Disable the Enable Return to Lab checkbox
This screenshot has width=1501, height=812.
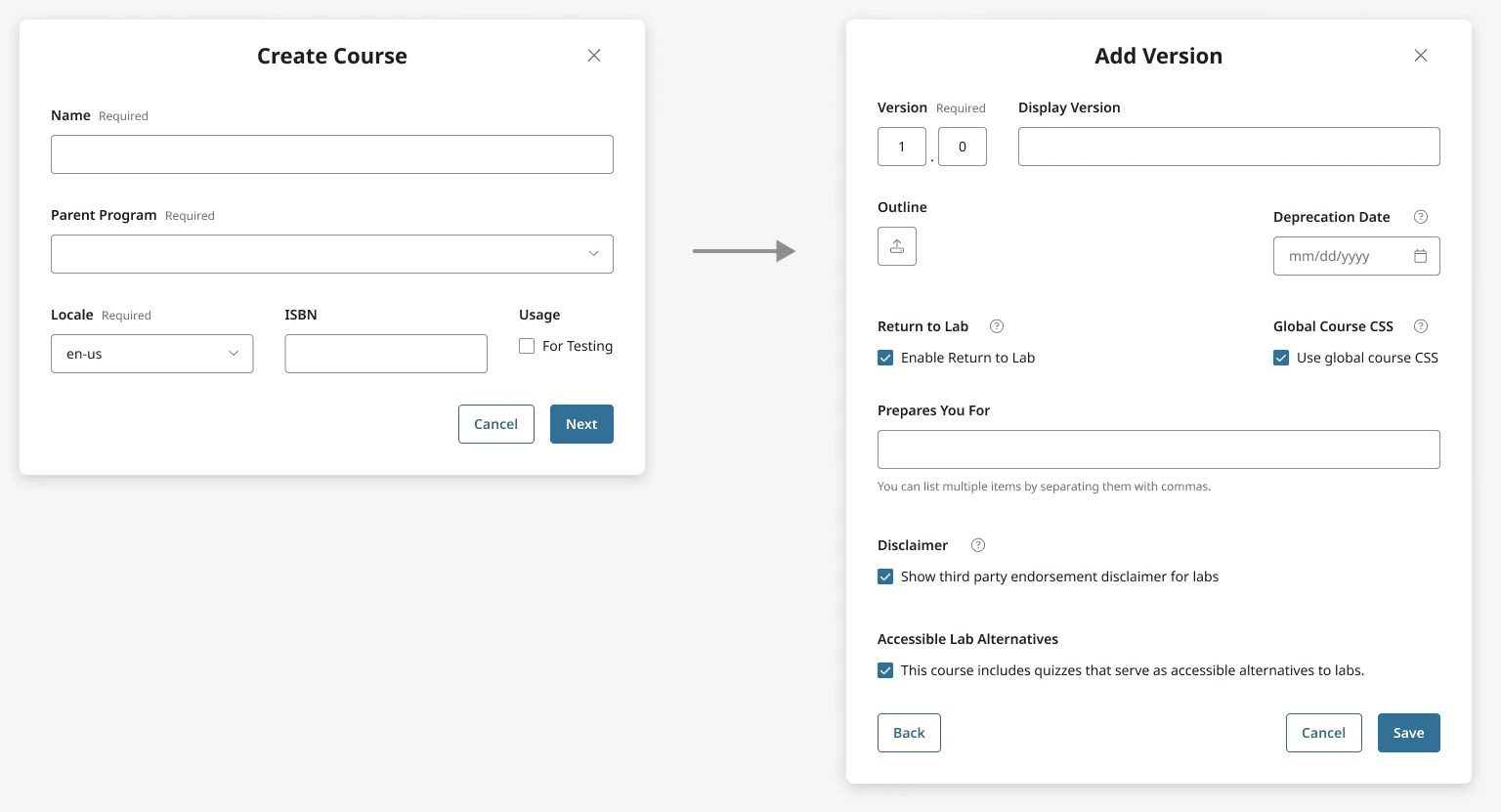[885, 358]
